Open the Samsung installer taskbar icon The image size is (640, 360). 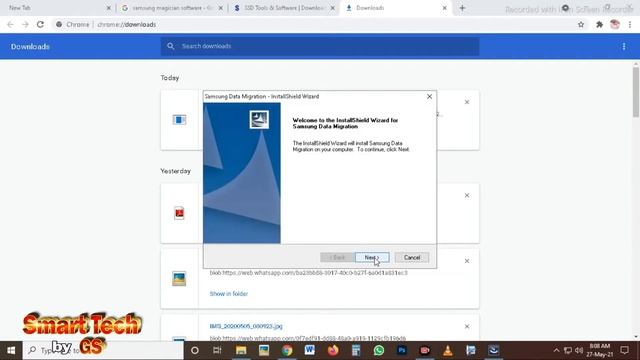[x=493, y=350]
